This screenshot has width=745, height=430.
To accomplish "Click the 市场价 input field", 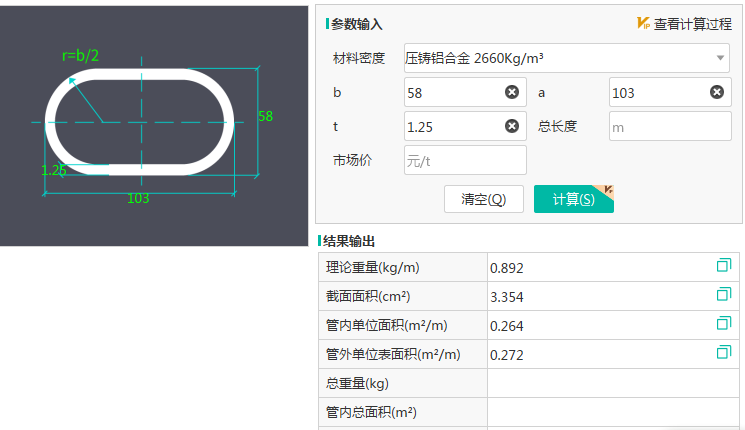I will coord(465,161).
